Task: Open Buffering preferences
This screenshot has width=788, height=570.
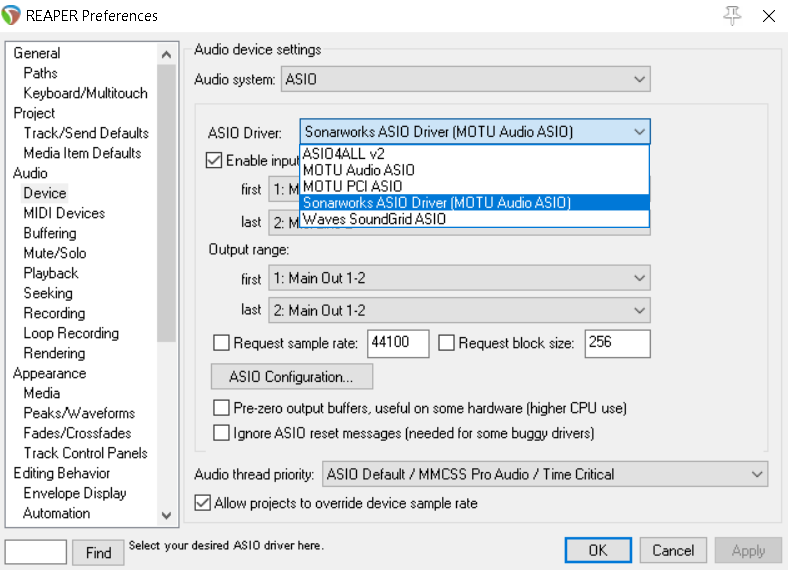Action: (50, 233)
